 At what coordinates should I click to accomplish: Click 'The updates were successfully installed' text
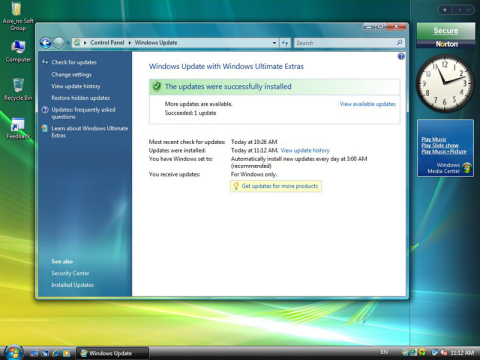[x=228, y=87]
